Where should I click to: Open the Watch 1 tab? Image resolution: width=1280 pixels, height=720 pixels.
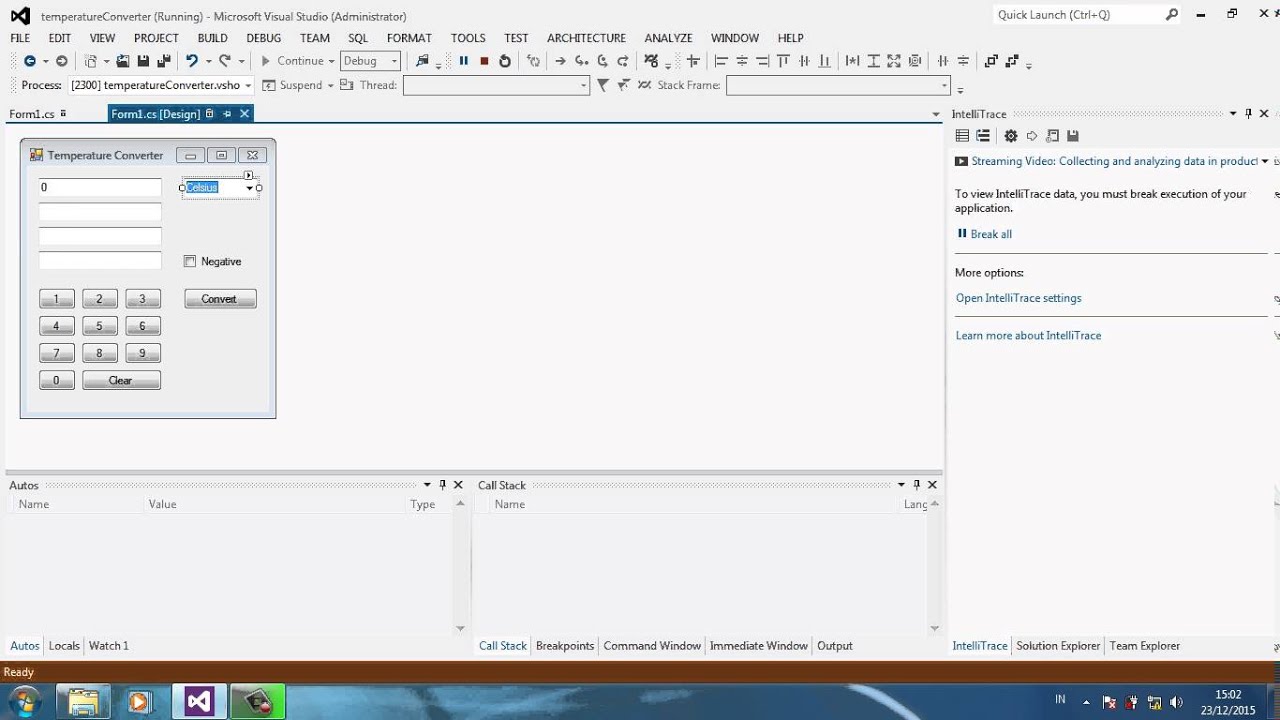click(x=109, y=646)
